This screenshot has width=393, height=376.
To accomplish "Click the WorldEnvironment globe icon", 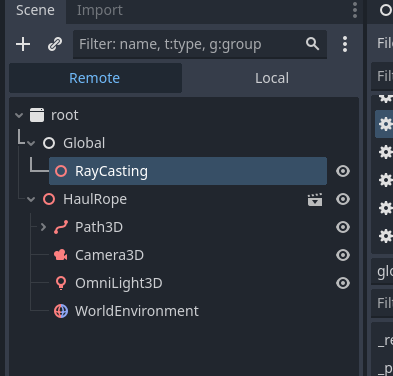I will pos(61,311).
